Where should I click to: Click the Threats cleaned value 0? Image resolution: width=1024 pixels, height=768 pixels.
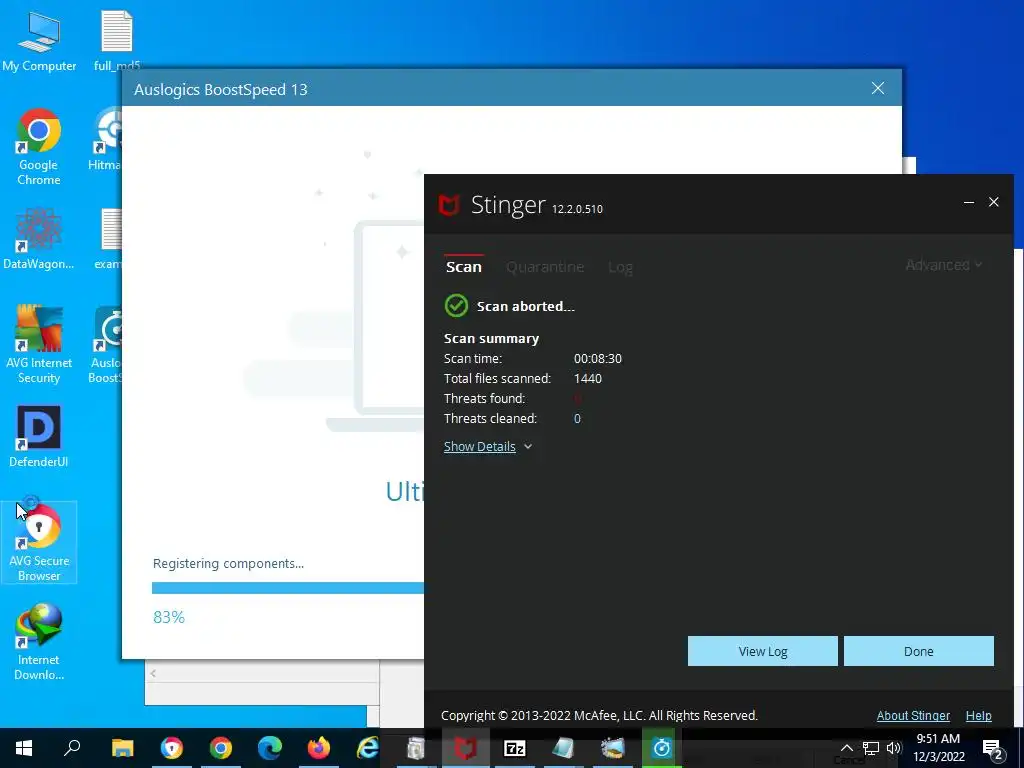[577, 419]
